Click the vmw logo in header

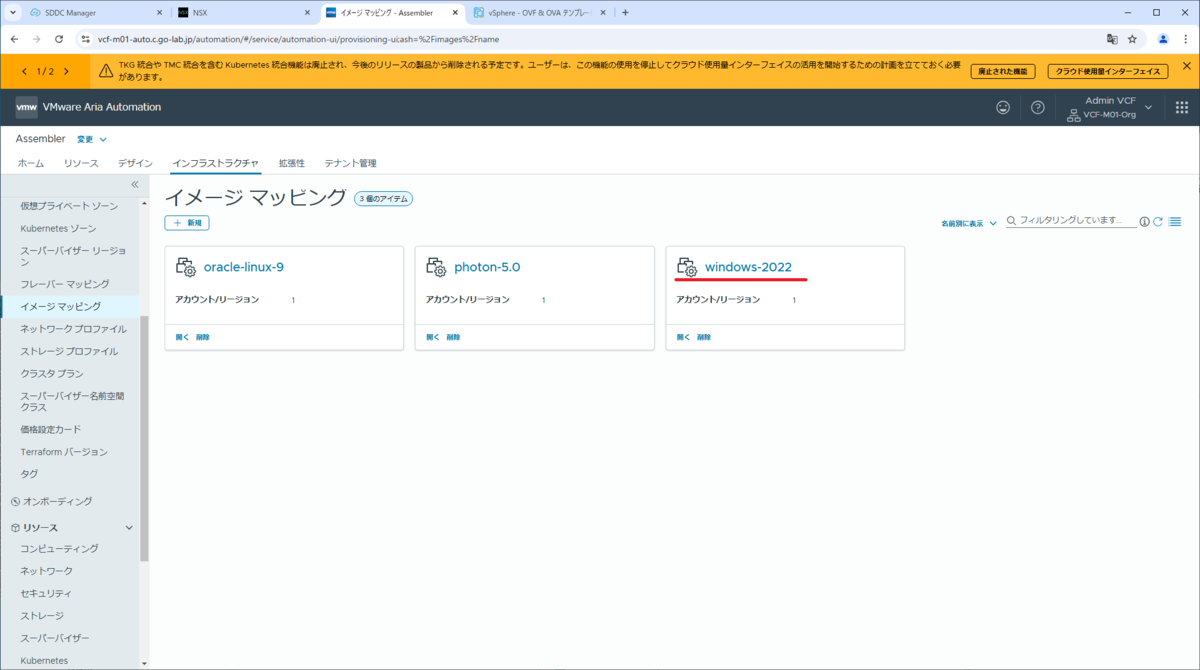(x=27, y=107)
